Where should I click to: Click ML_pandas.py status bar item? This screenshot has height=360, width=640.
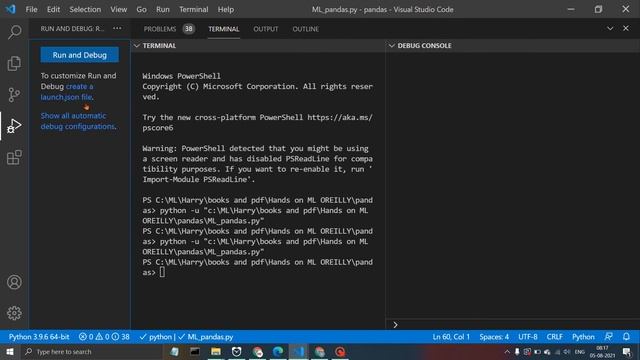click(x=206, y=337)
